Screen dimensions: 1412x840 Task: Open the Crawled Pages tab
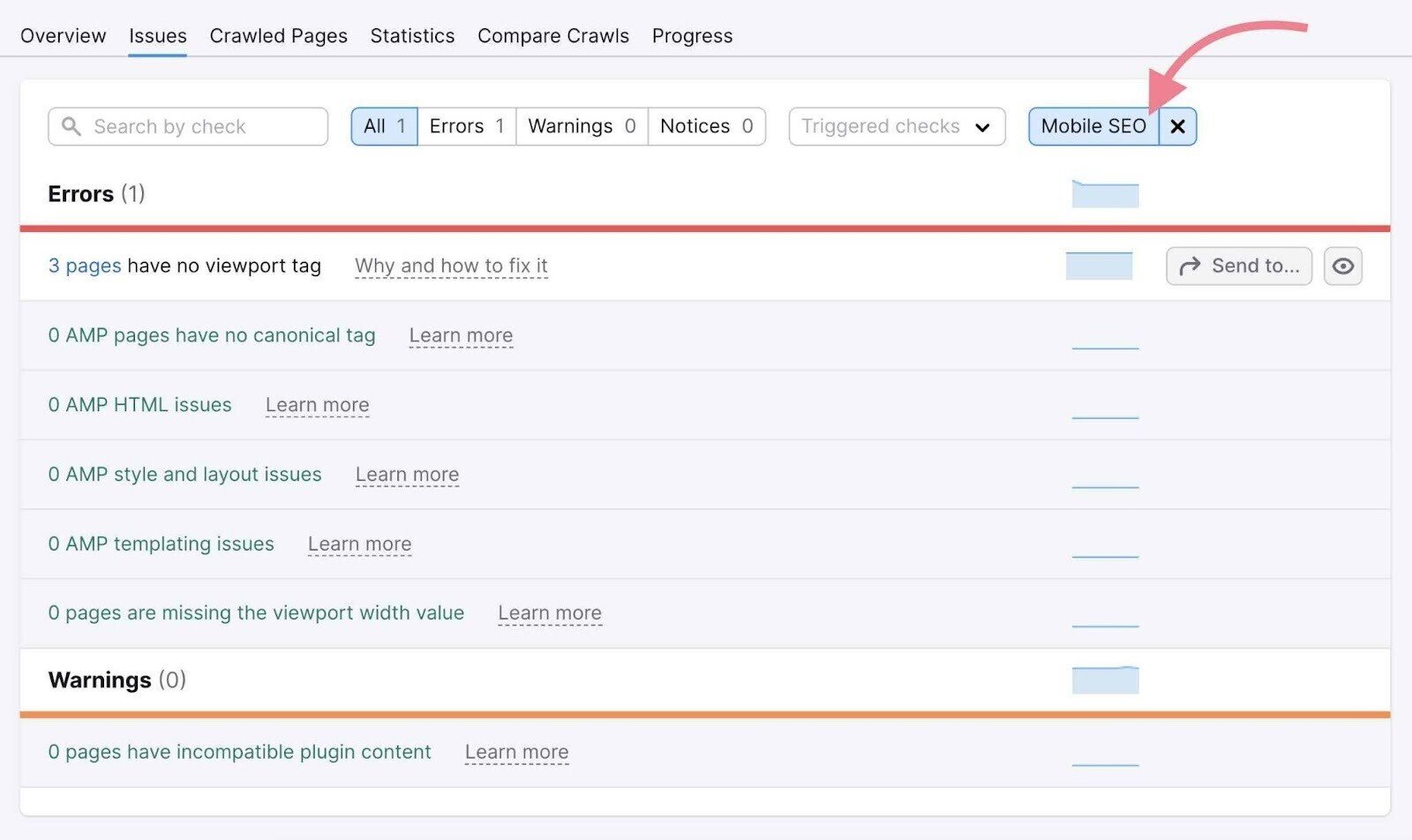coord(278,35)
